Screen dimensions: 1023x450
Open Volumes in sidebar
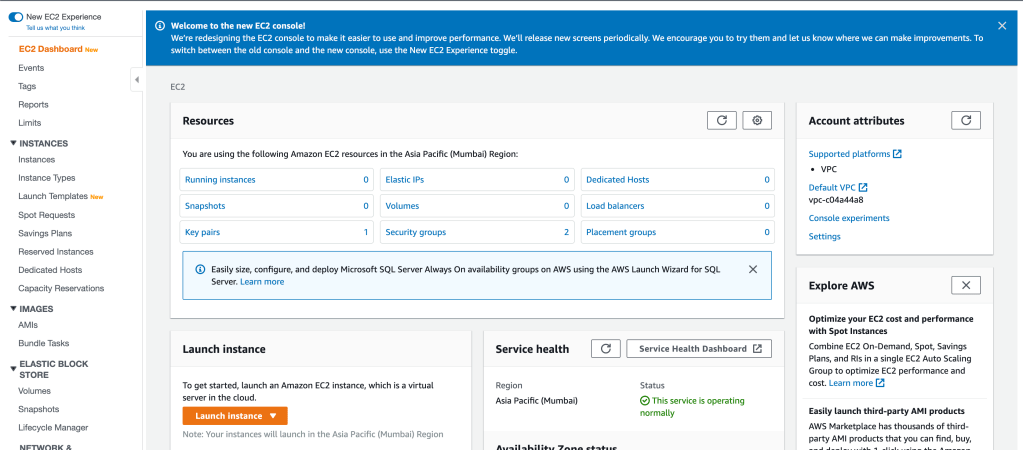[x=35, y=391]
